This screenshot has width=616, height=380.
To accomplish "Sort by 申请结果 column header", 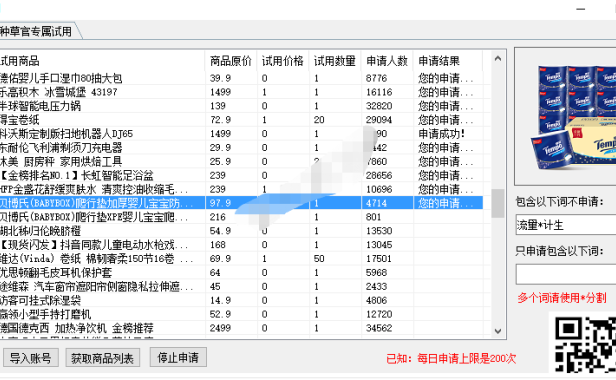I will click(x=448, y=61).
